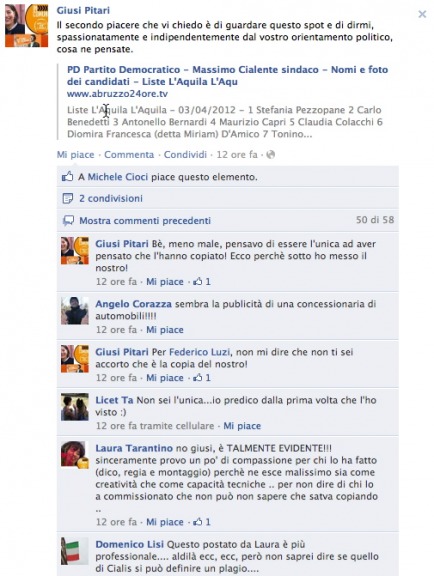Viewport: 434px width, 576px height.
Task: Toggle Mi piace on Licet Ta's comment
Action: point(242,426)
